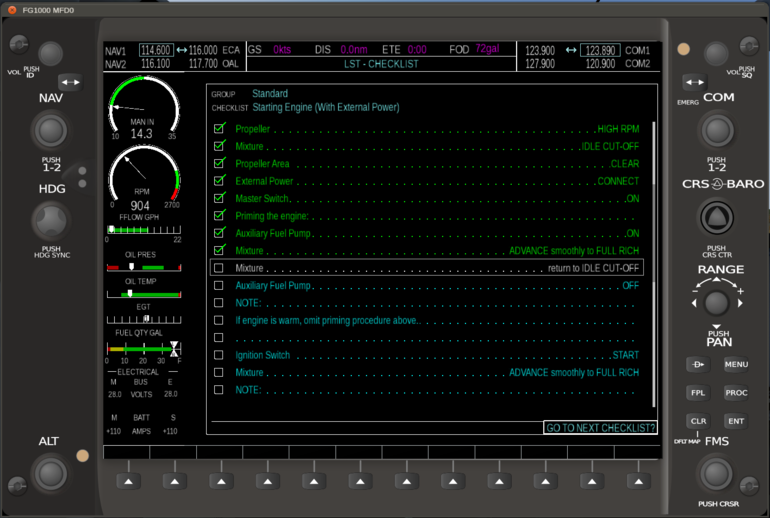The image size is (770, 518).
Task: Click the FMS knob
Action: [x=715, y=472]
